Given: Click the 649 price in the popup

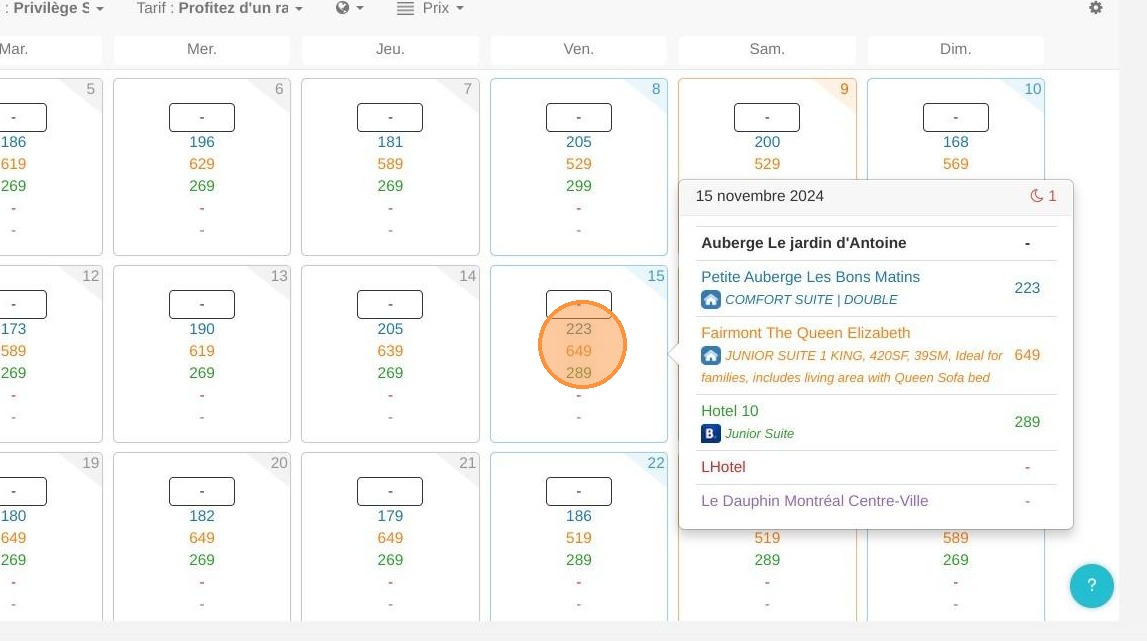Looking at the screenshot, I should coord(1027,355).
